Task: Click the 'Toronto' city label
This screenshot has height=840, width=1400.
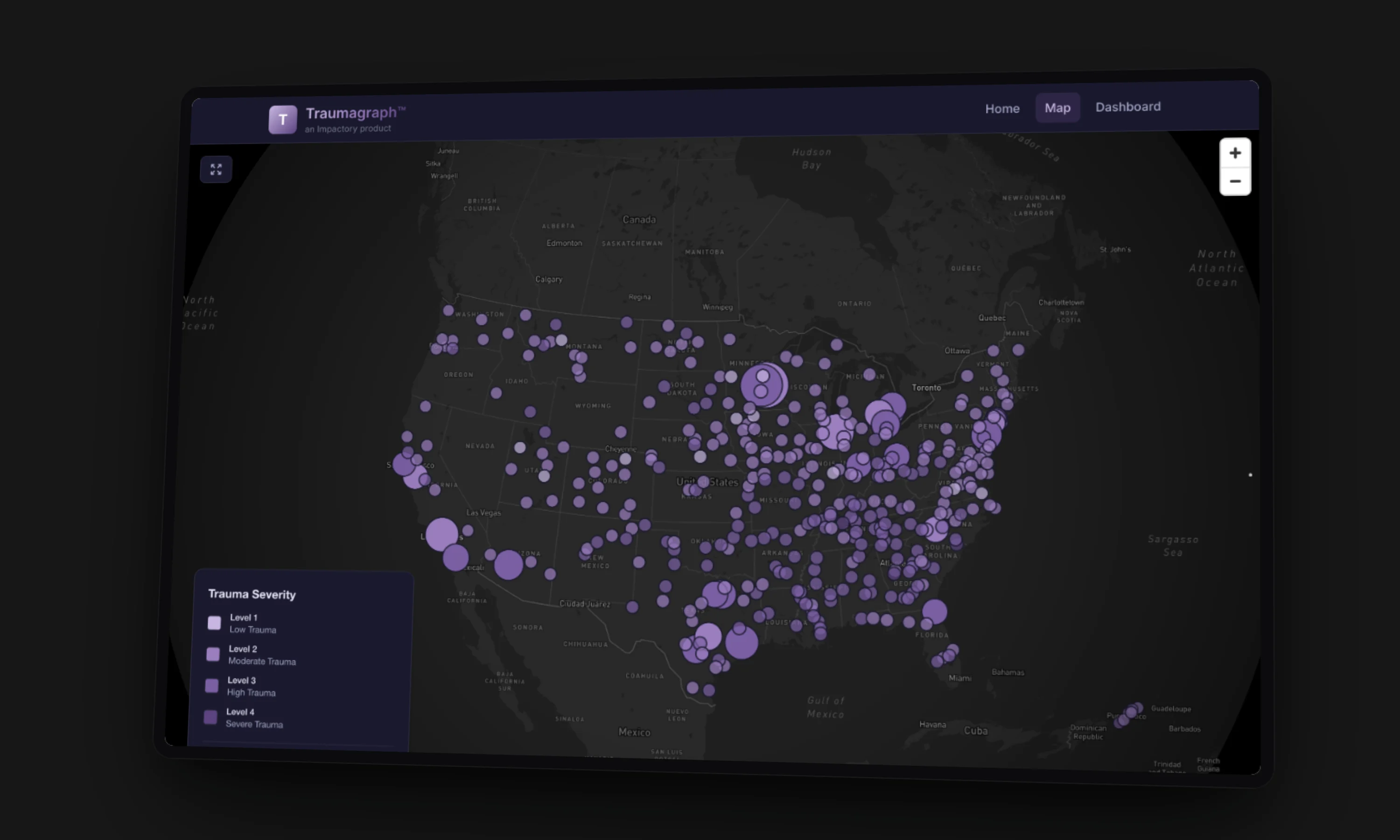Action: click(x=926, y=388)
